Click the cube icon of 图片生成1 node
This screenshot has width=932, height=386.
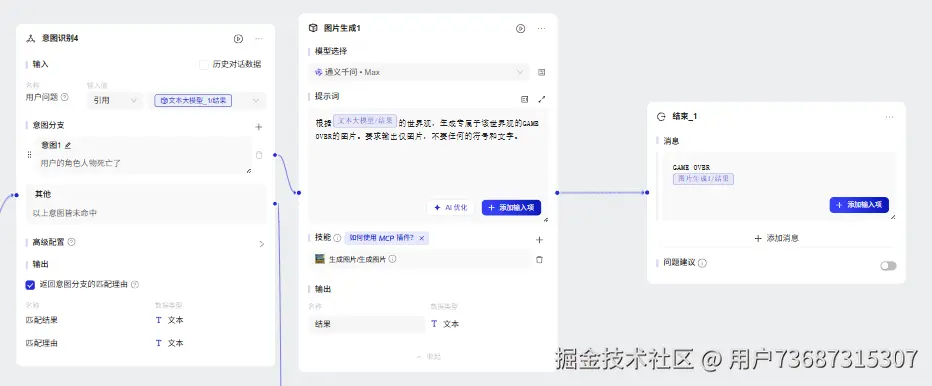313,28
